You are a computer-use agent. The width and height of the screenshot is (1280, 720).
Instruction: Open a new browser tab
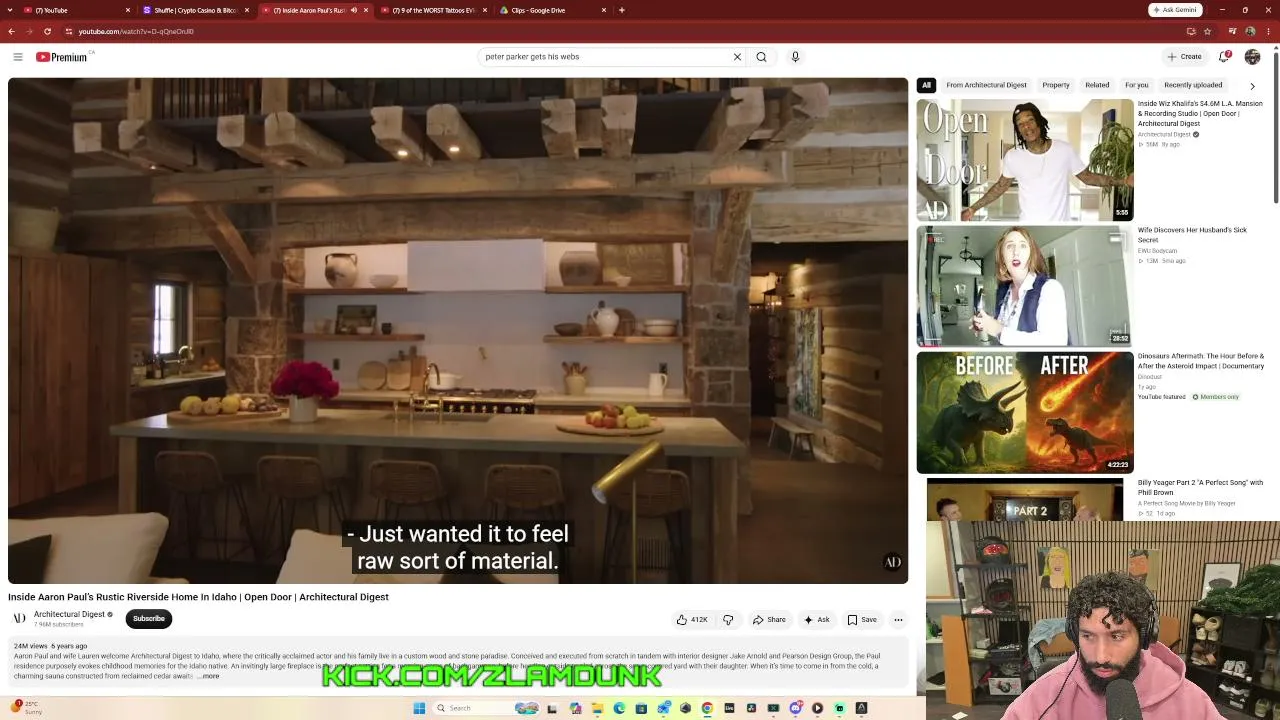[x=622, y=10]
